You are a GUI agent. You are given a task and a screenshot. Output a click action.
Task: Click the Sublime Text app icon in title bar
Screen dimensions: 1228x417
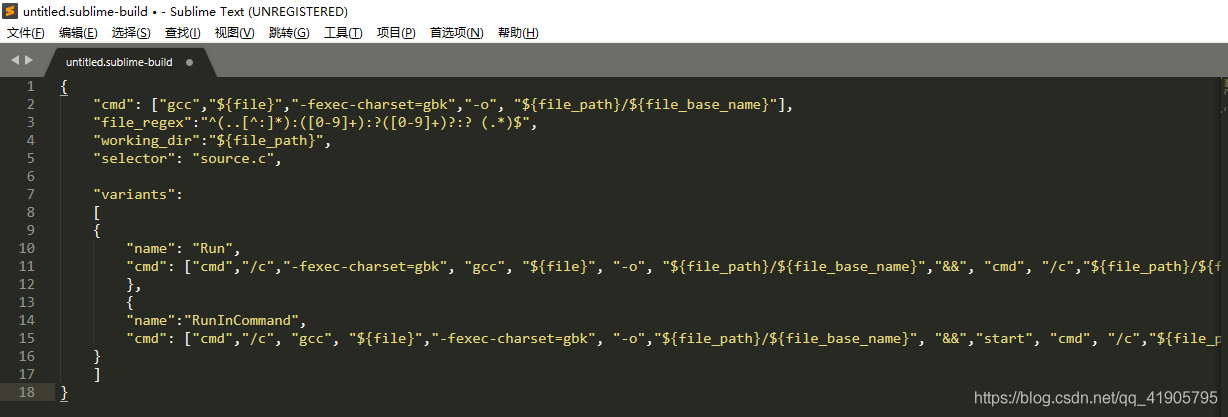tap(11, 11)
